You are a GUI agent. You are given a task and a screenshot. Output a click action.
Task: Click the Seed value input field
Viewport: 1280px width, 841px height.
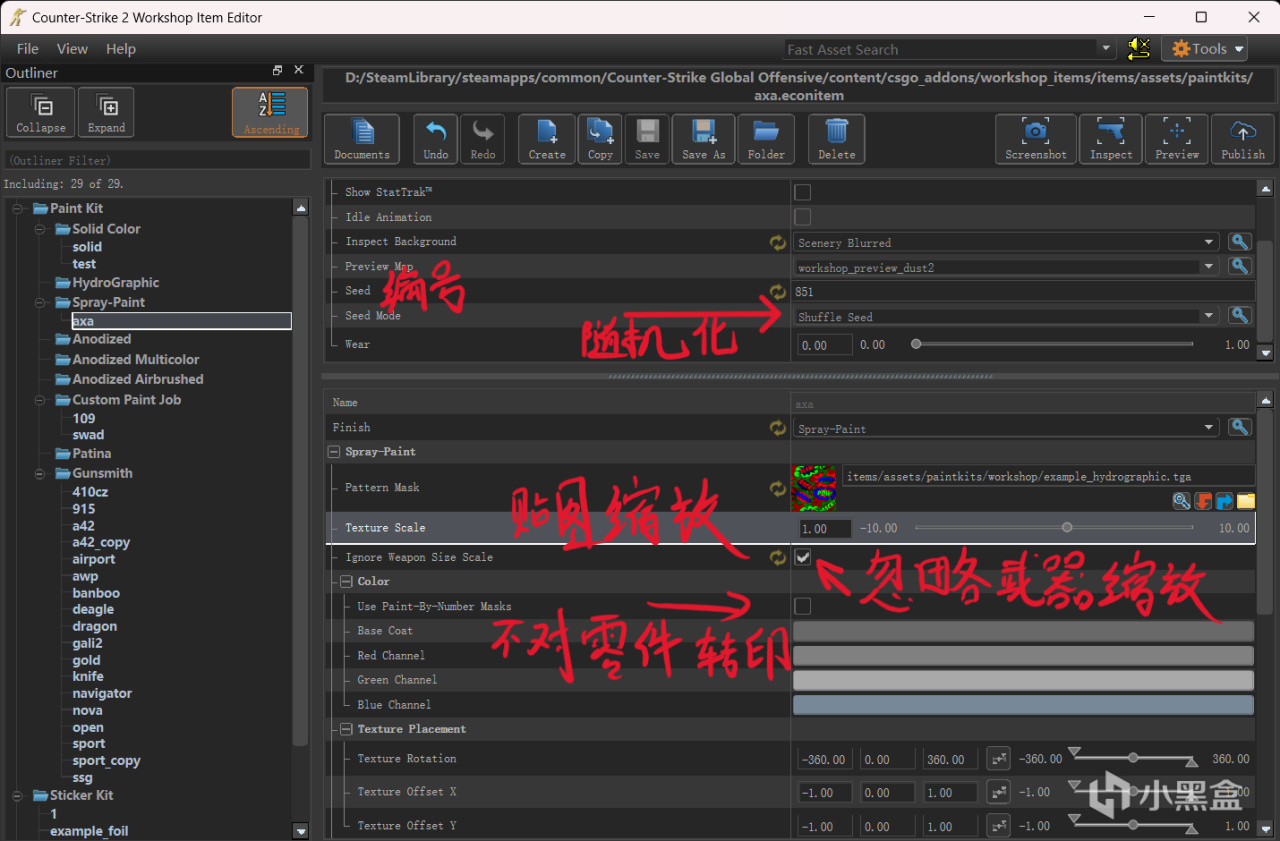(1024, 292)
